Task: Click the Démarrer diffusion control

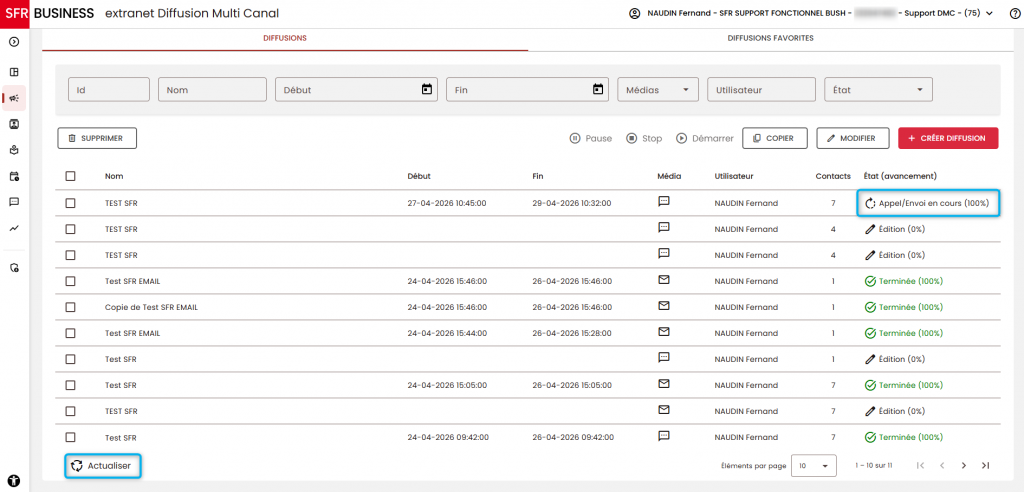Action: point(705,139)
